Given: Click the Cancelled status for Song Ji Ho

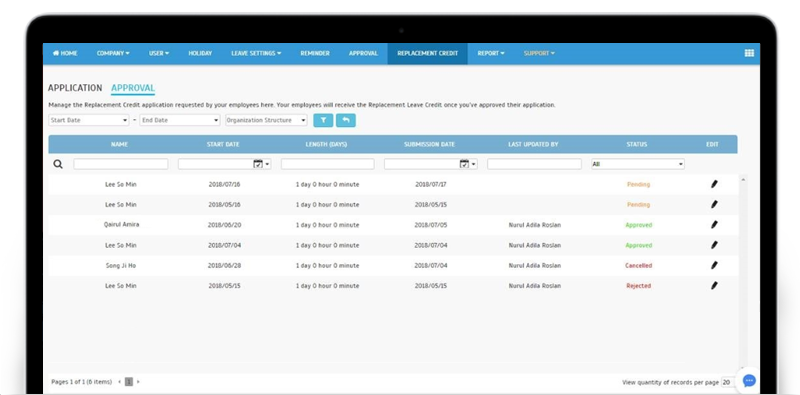Looking at the screenshot, I should pos(638,265).
